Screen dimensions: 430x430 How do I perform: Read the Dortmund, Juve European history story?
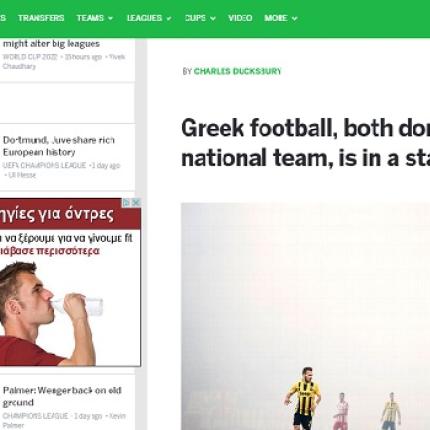tap(59, 146)
